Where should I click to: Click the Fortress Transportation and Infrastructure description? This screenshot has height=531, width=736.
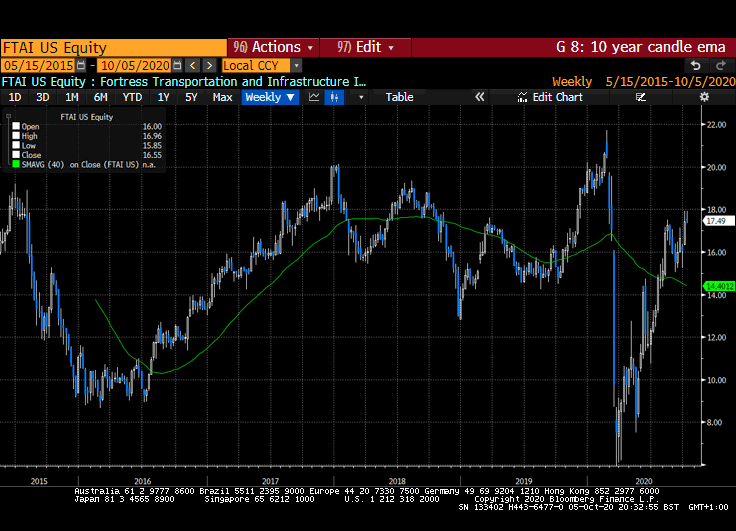click(x=233, y=82)
